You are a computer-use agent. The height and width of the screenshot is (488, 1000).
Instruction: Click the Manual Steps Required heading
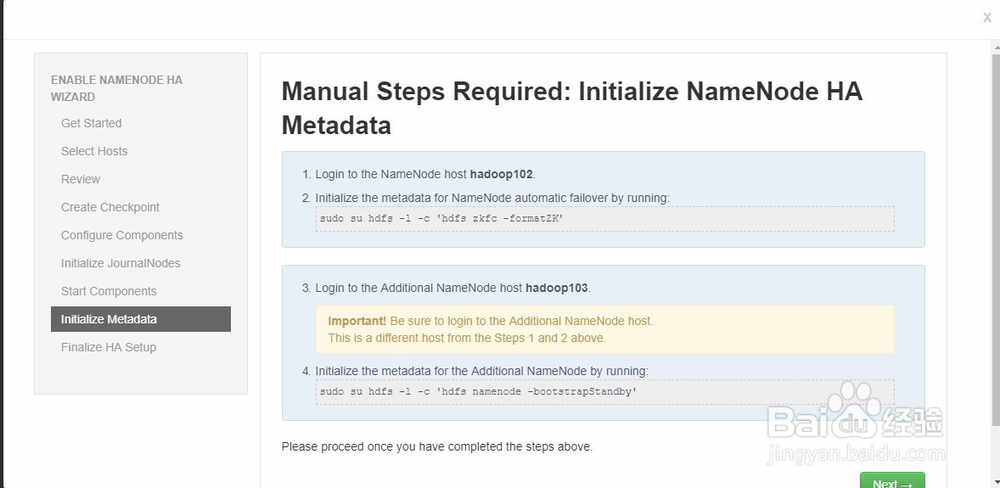[571, 108]
